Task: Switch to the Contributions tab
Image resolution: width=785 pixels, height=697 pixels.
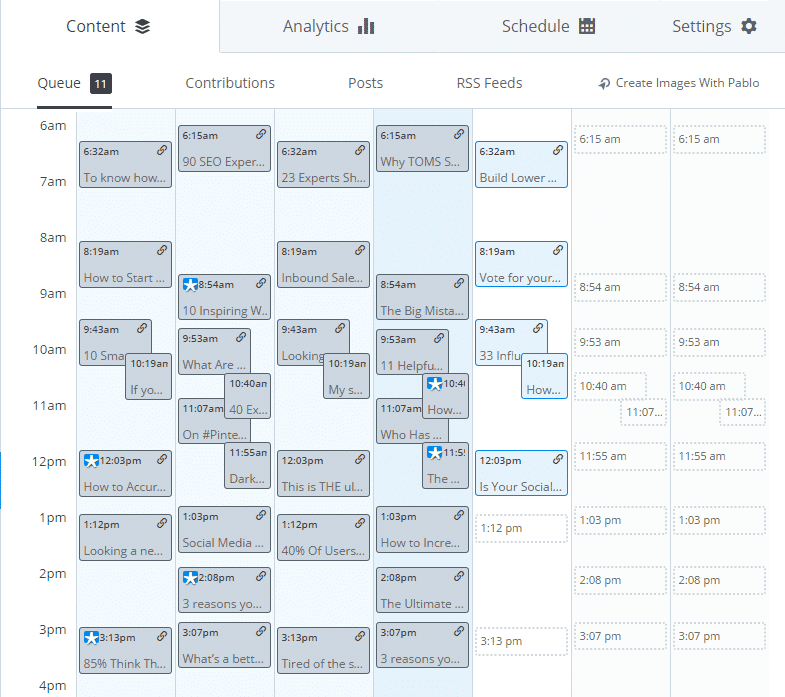Action: pyautogui.click(x=230, y=83)
